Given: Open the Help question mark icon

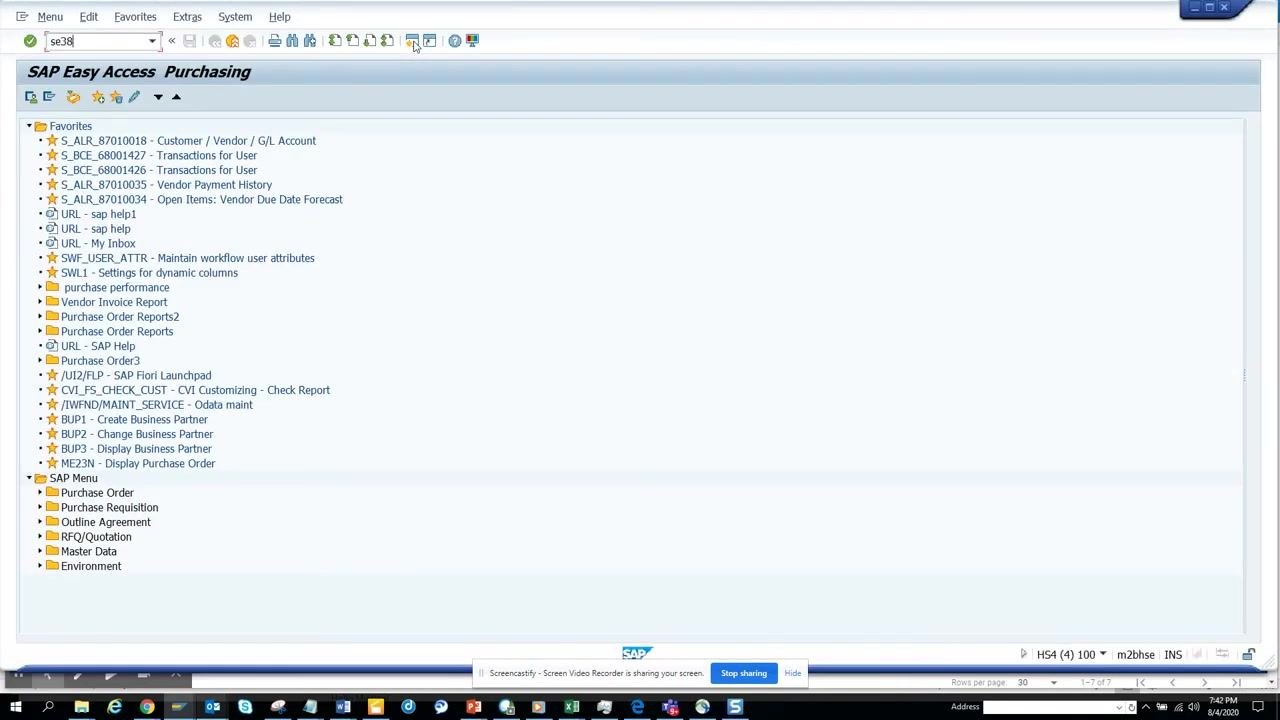Looking at the screenshot, I should pyautogui.click(x=455, y=41).
